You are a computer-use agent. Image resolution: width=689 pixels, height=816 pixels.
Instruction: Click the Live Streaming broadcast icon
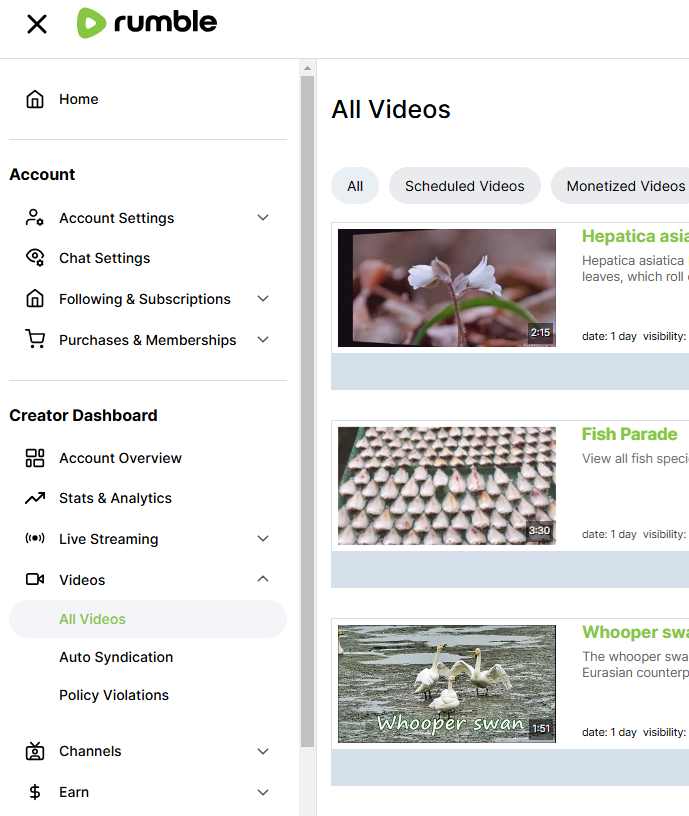tap(35, 538)
